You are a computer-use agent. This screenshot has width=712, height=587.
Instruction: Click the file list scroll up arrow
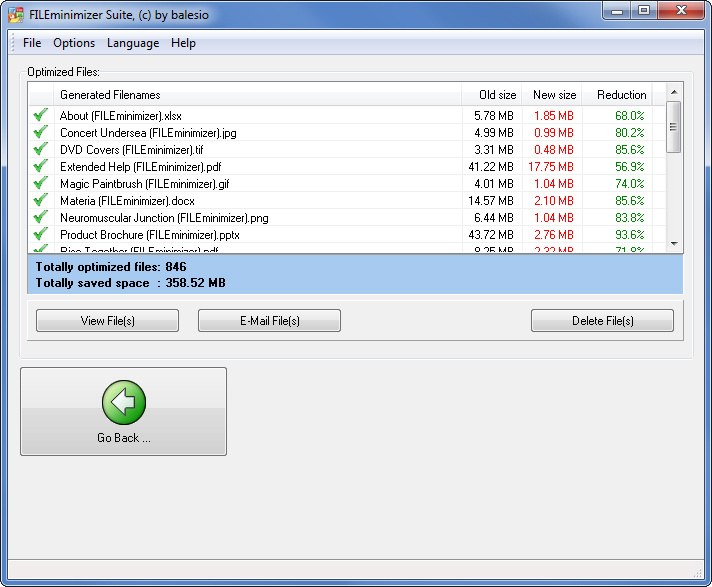674,92
